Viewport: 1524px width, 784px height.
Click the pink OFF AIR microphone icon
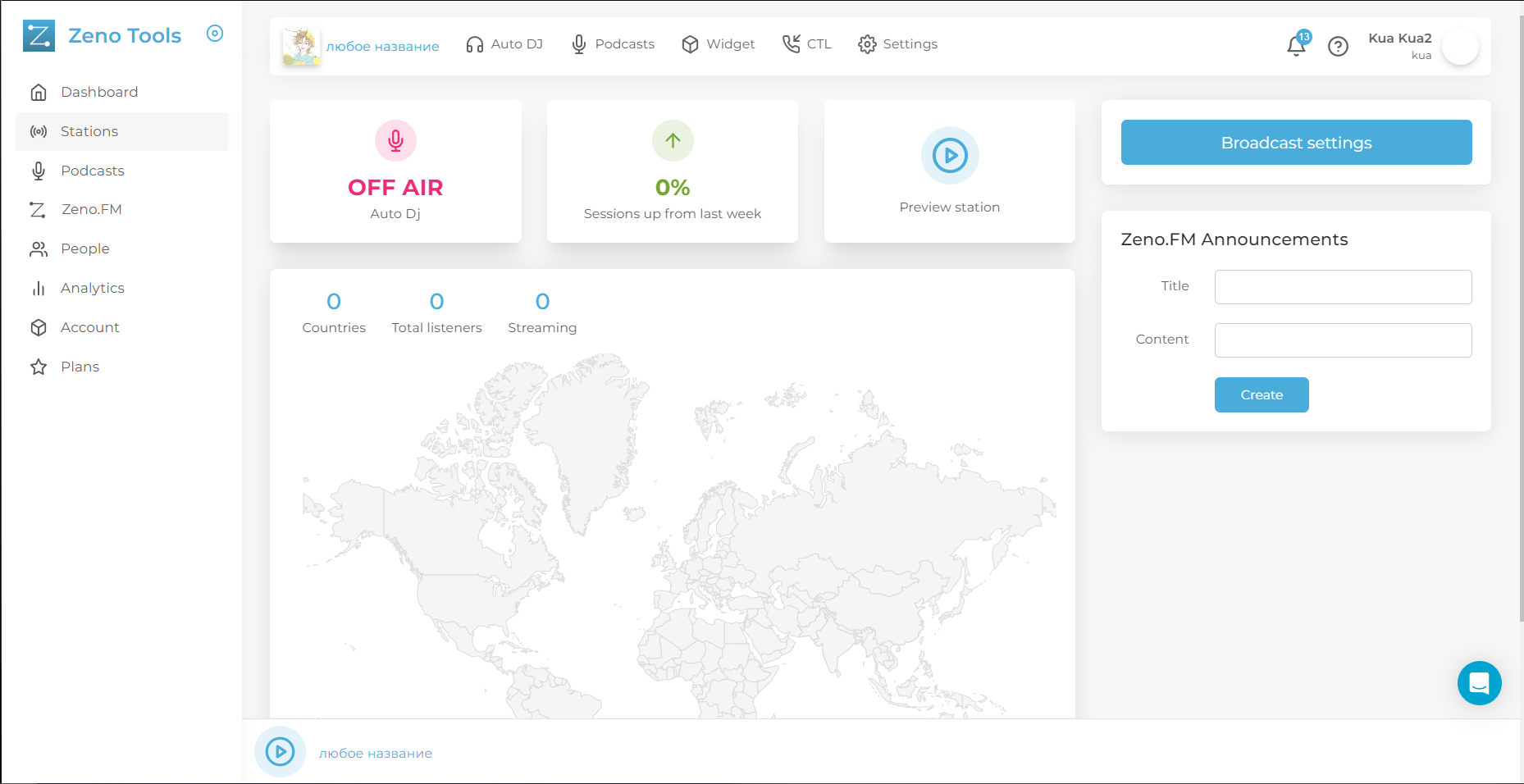tap(395, 141)
